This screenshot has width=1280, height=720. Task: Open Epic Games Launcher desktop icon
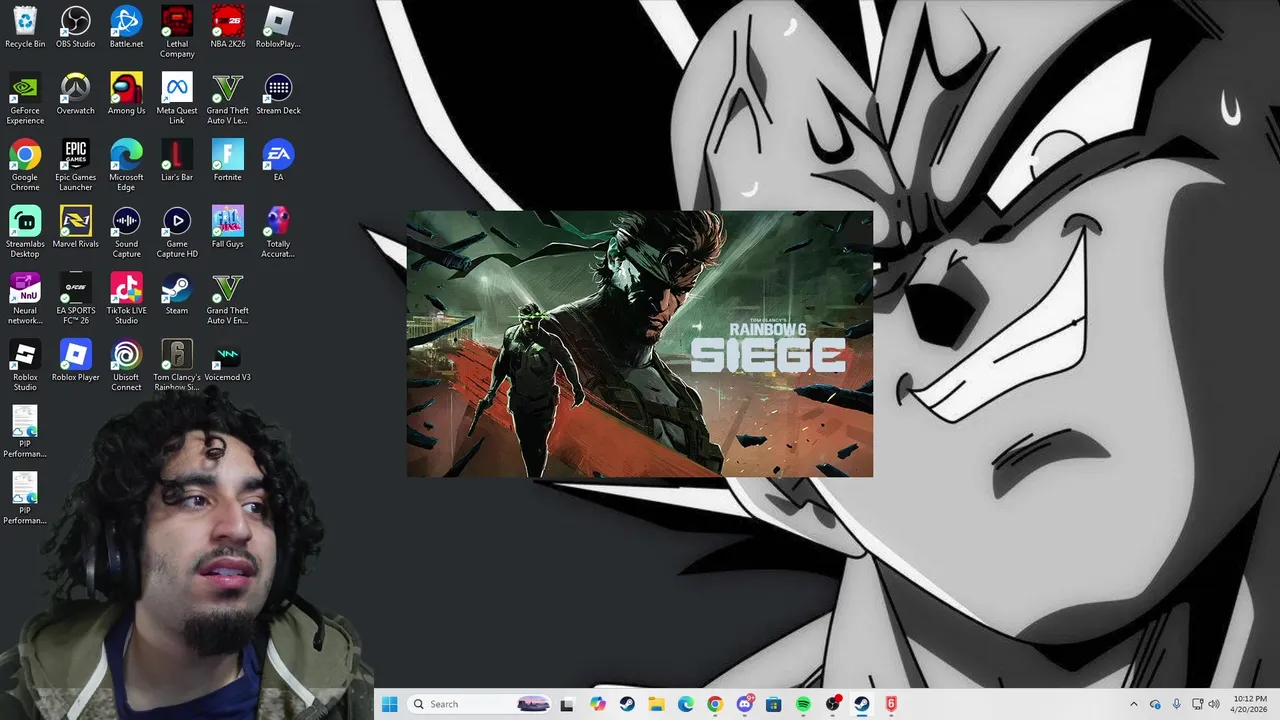click(x=76, y=165)
